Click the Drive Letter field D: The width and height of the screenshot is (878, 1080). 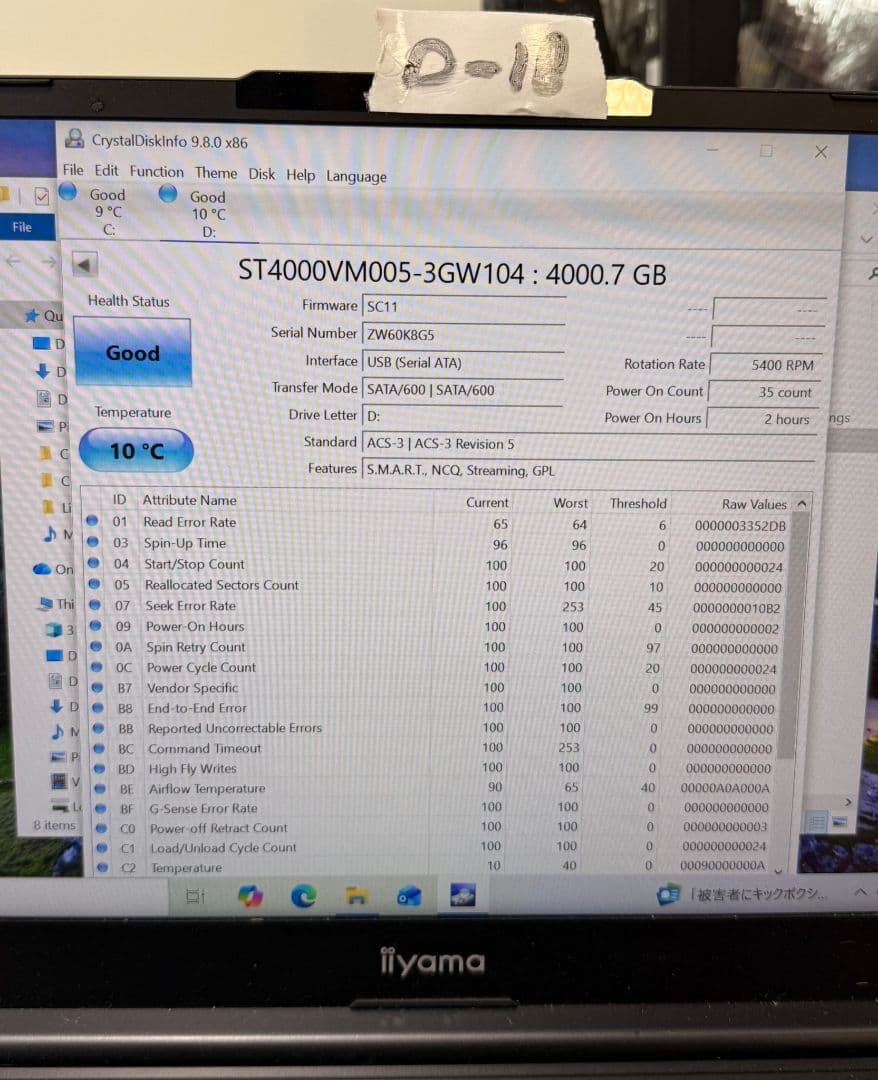463,416
